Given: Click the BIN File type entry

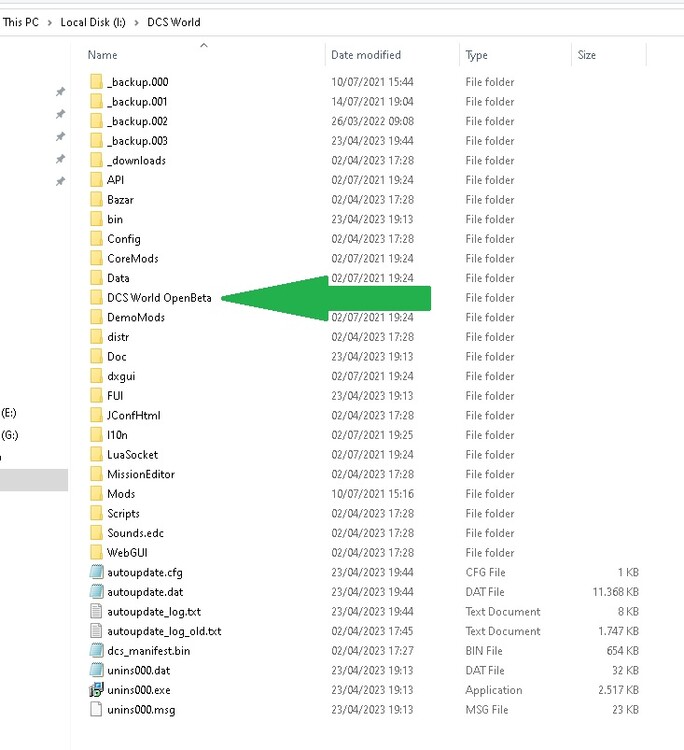Looking at the screenshot, I should point(484,651).
